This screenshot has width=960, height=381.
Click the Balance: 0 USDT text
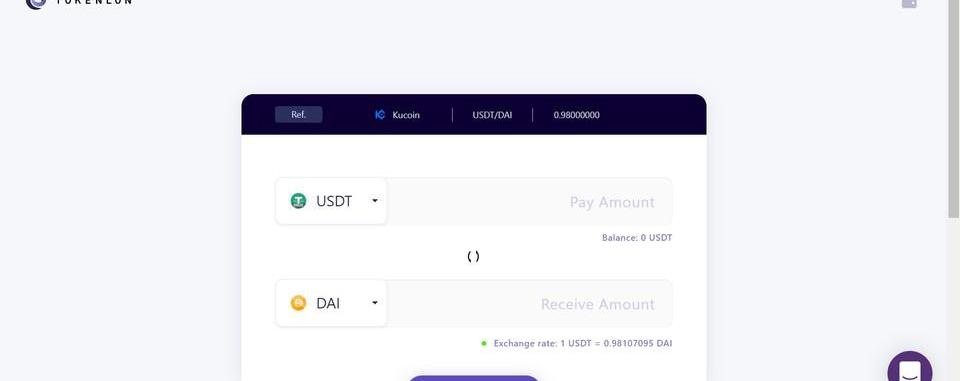[x=637, y=238]
